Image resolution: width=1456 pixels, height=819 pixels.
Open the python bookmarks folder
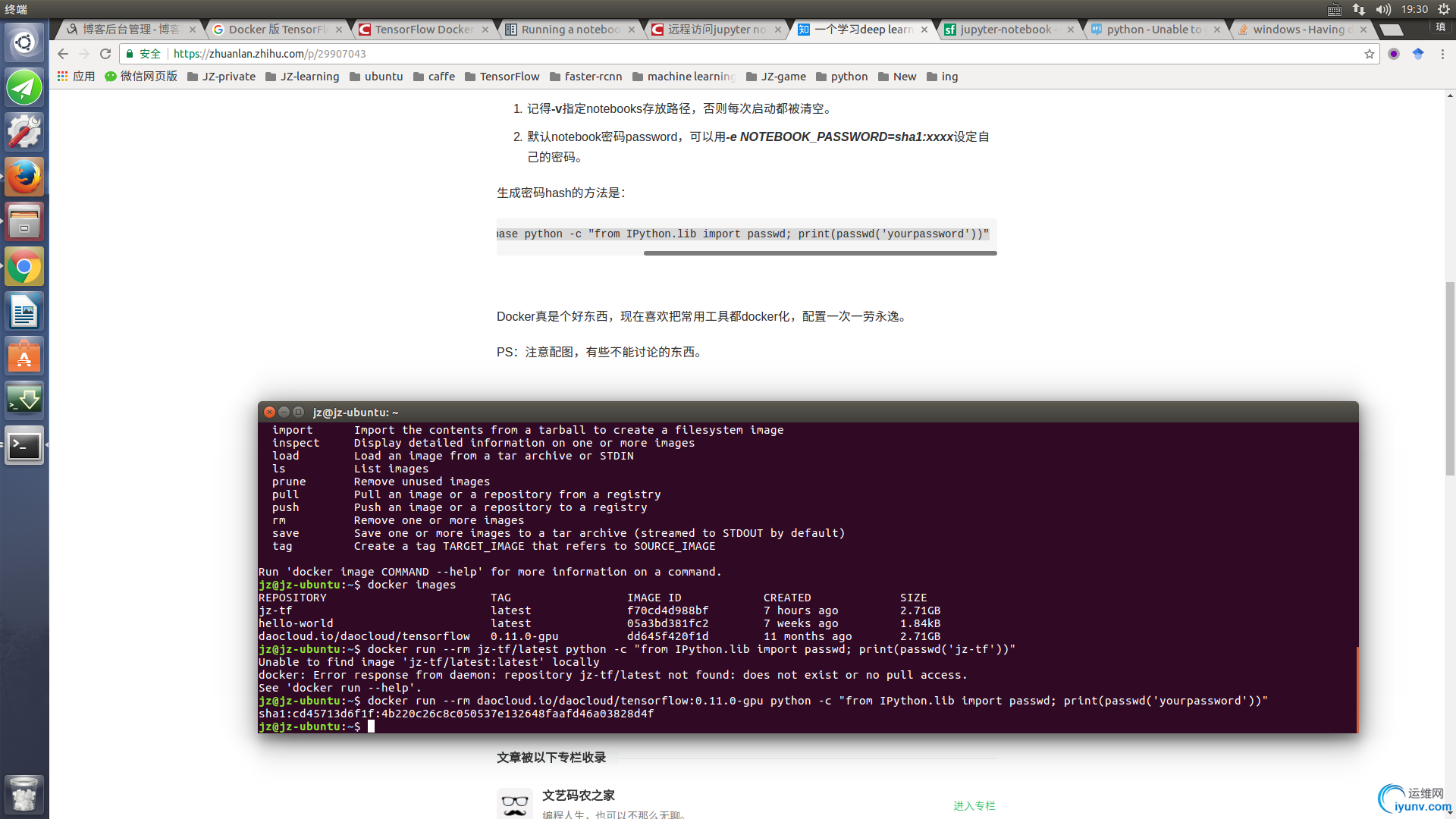842,77
